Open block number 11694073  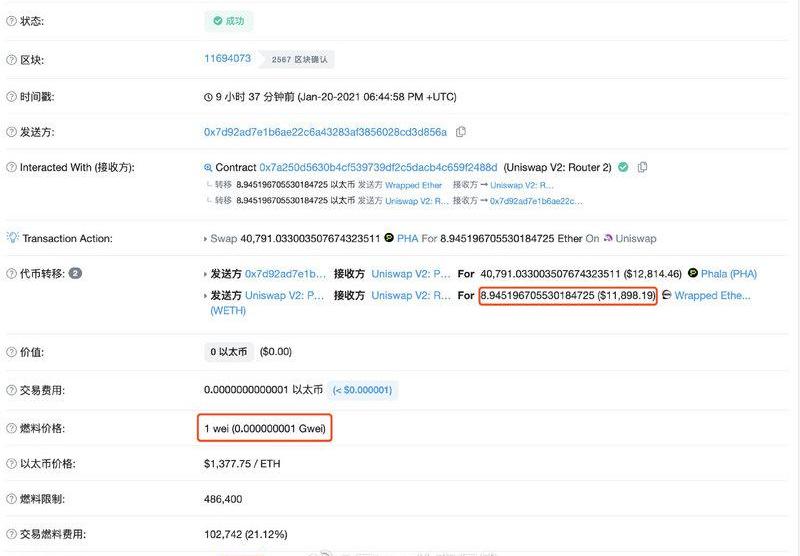pyautogui.click(x=228, y=58)
